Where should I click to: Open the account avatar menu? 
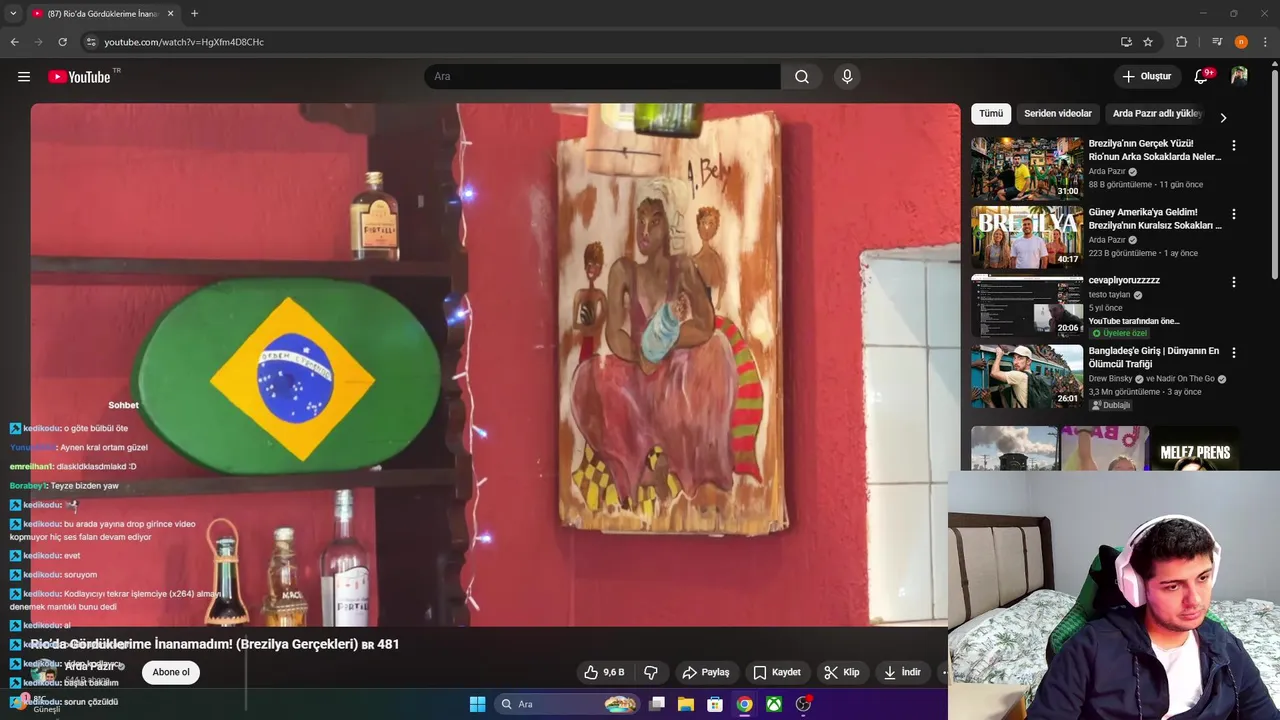point(1239,77)
